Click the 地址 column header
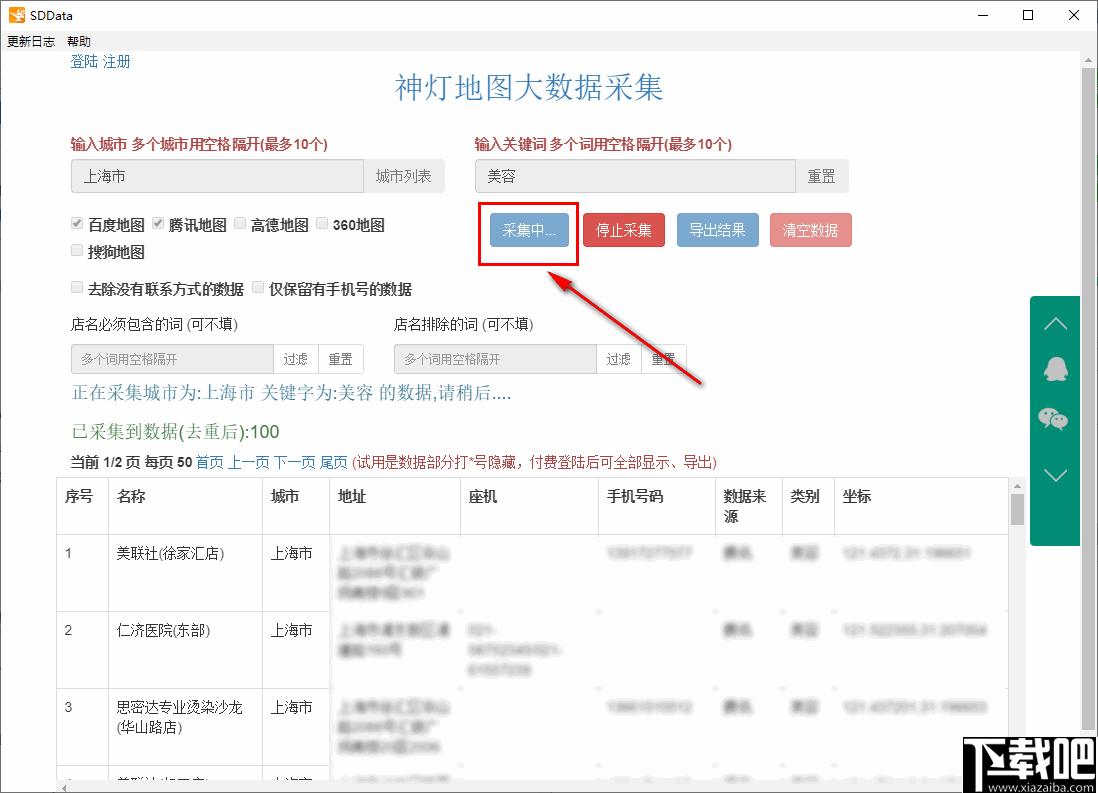 [395, 506]
